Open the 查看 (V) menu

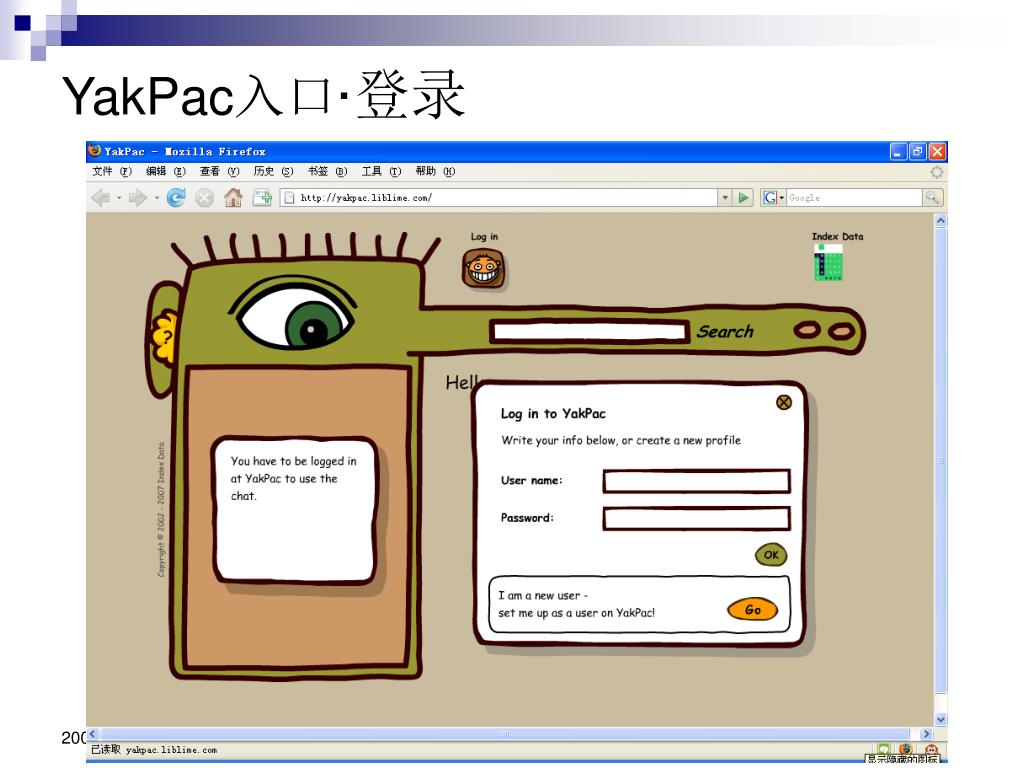[x=219, y=171]
